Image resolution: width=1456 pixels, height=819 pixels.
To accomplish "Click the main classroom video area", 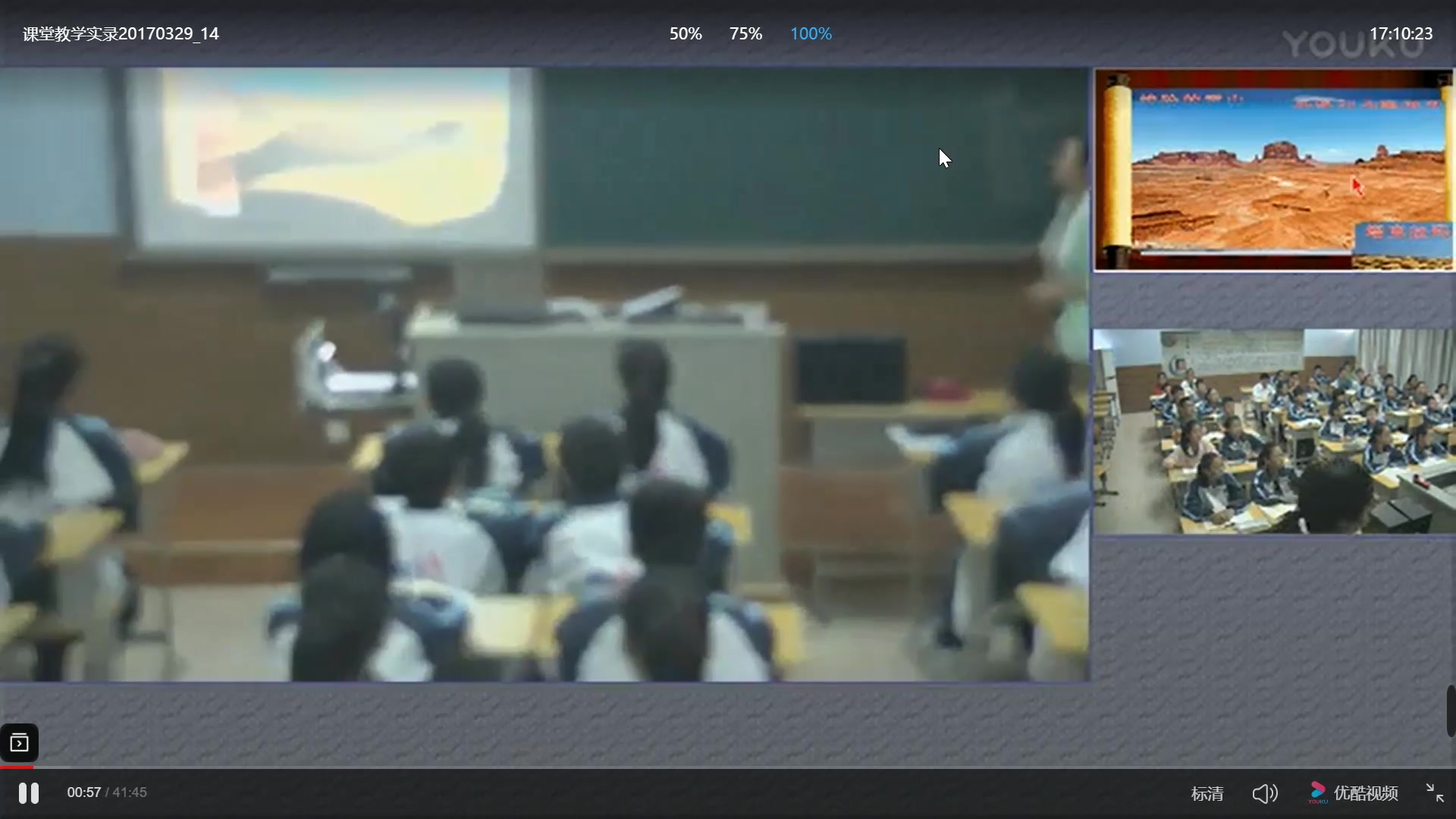I will click(544, 375).
